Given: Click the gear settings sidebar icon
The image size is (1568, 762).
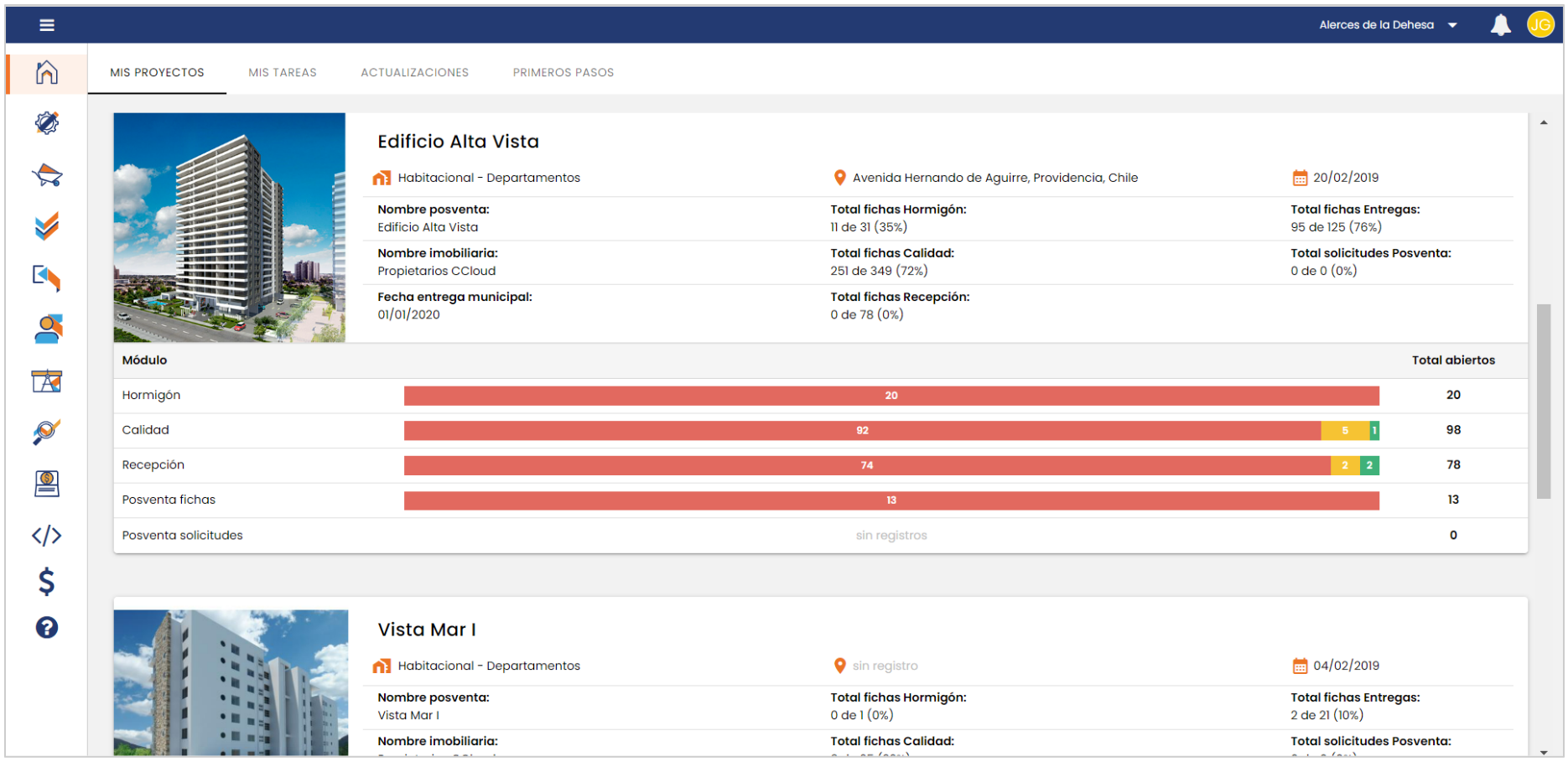Looking at the screenshot, I should click(47, 123).
